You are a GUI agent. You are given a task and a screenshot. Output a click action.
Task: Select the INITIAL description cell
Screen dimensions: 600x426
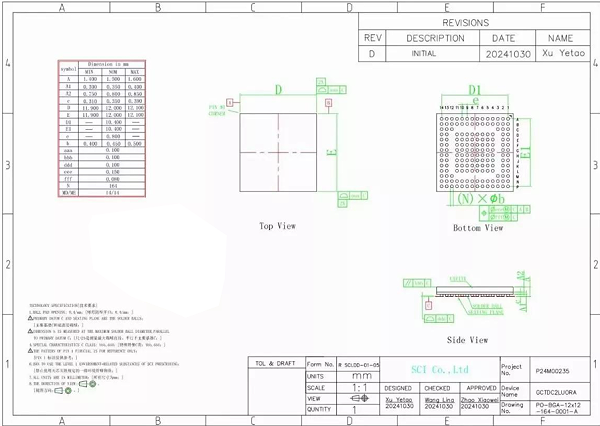[423, 54]
